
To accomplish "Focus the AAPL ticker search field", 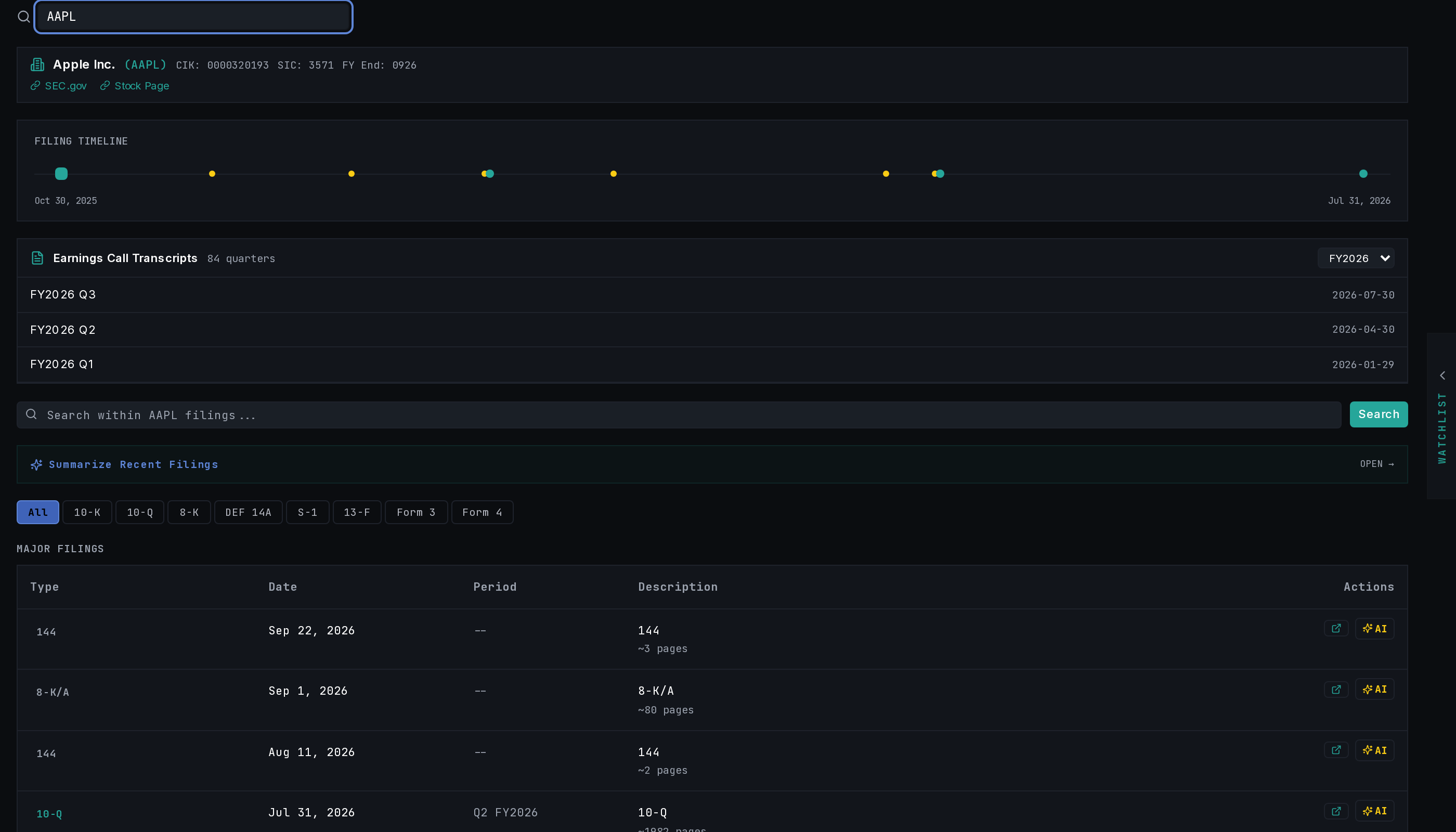I will [x=193, y=17].
